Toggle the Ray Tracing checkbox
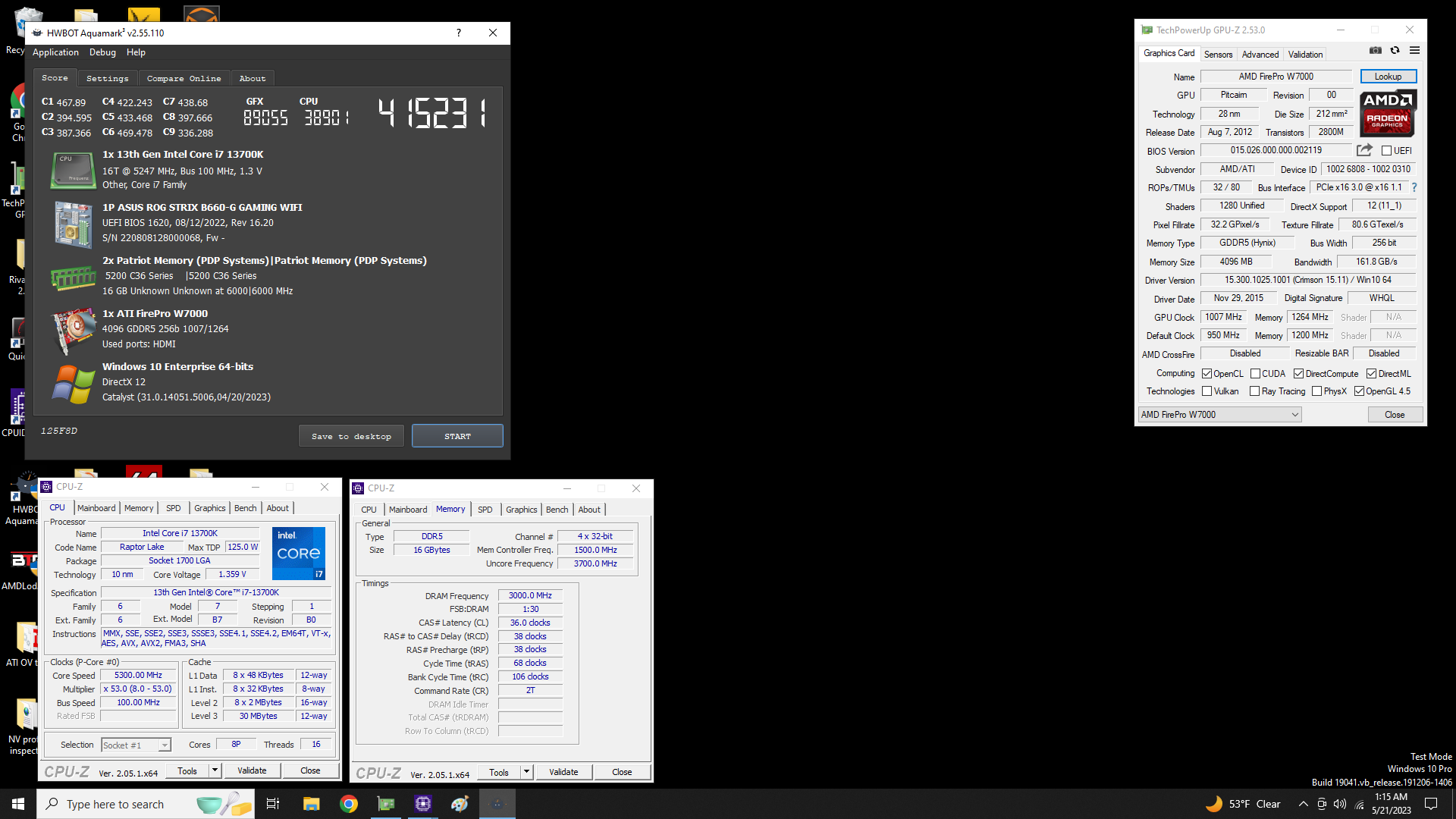The width and height of the screenshot is (1456, 819). (1254, 391)
